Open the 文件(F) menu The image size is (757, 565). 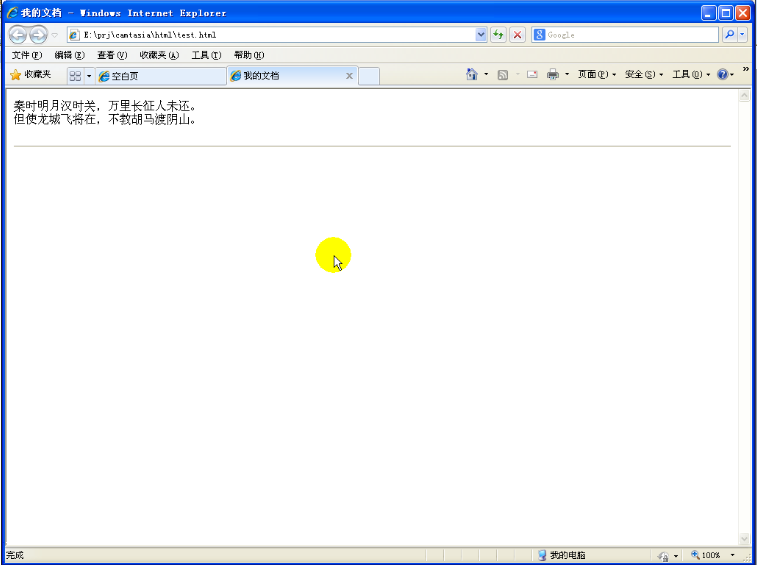[x=26, y=55]
